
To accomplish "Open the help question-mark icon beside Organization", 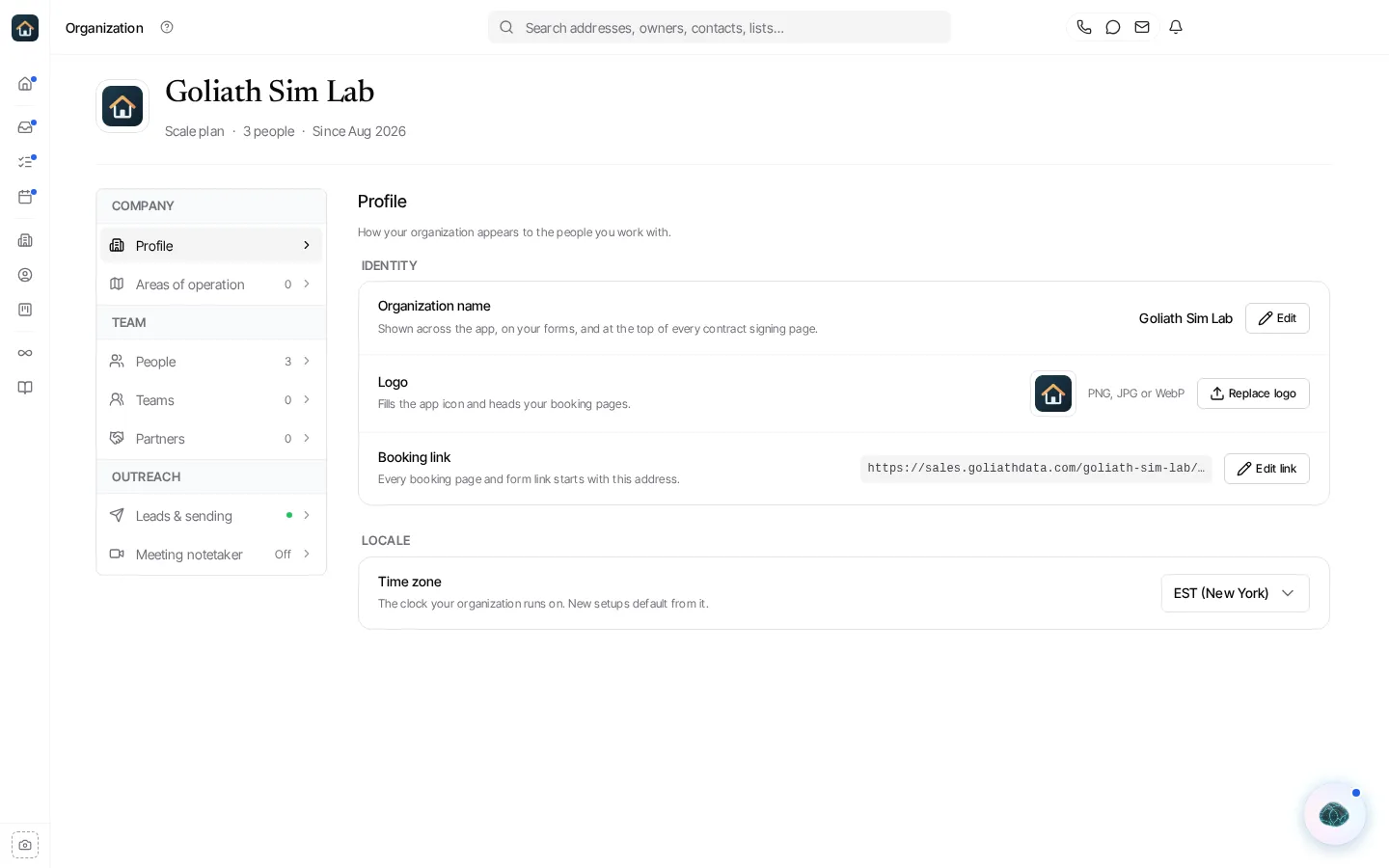I will coord(167,27).
